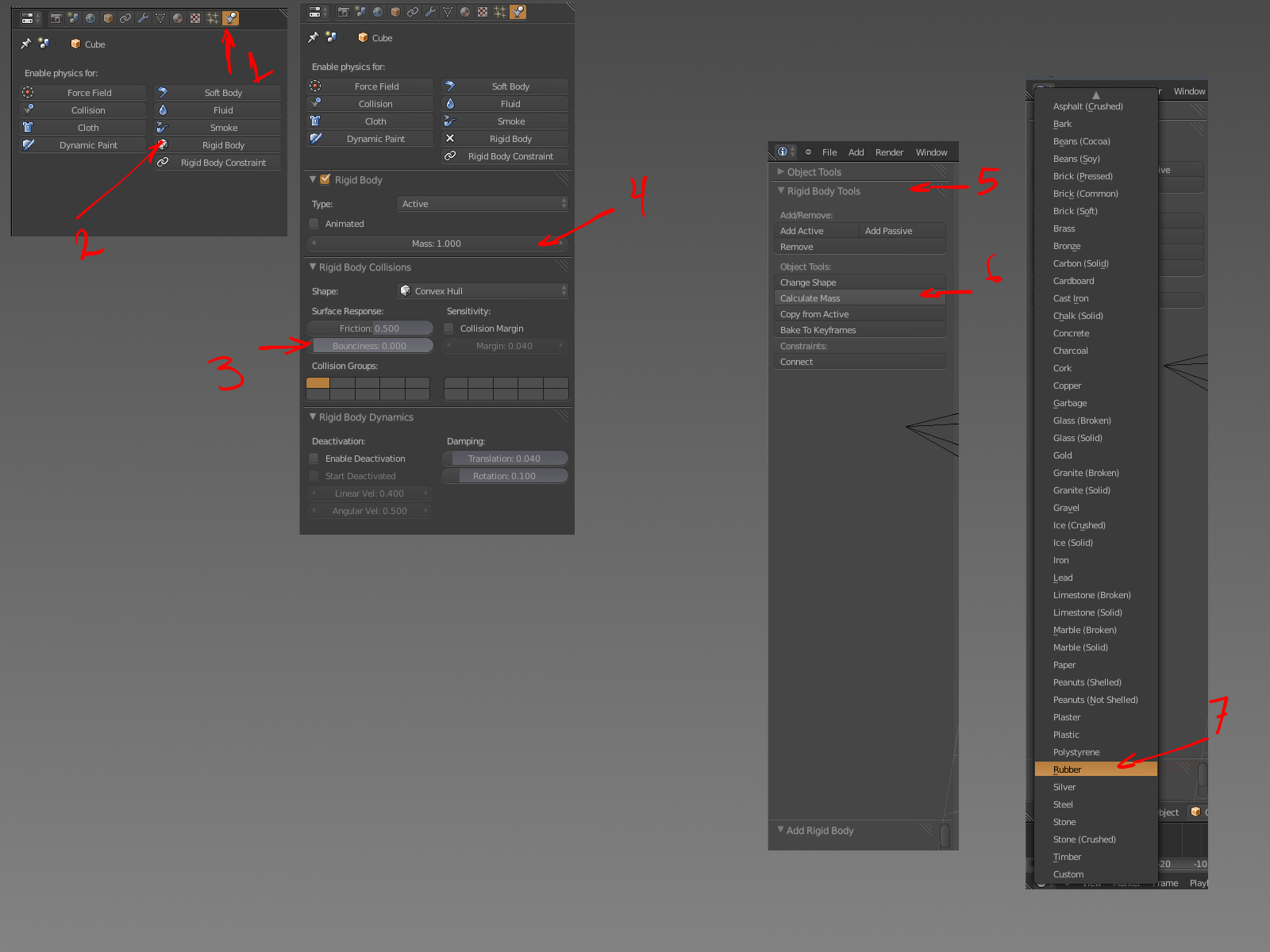Image resolution: width=1270 pixels, height=952 pixels.
Task: Open Constraints chain tab in left properties panel
Action: (125, 18)
